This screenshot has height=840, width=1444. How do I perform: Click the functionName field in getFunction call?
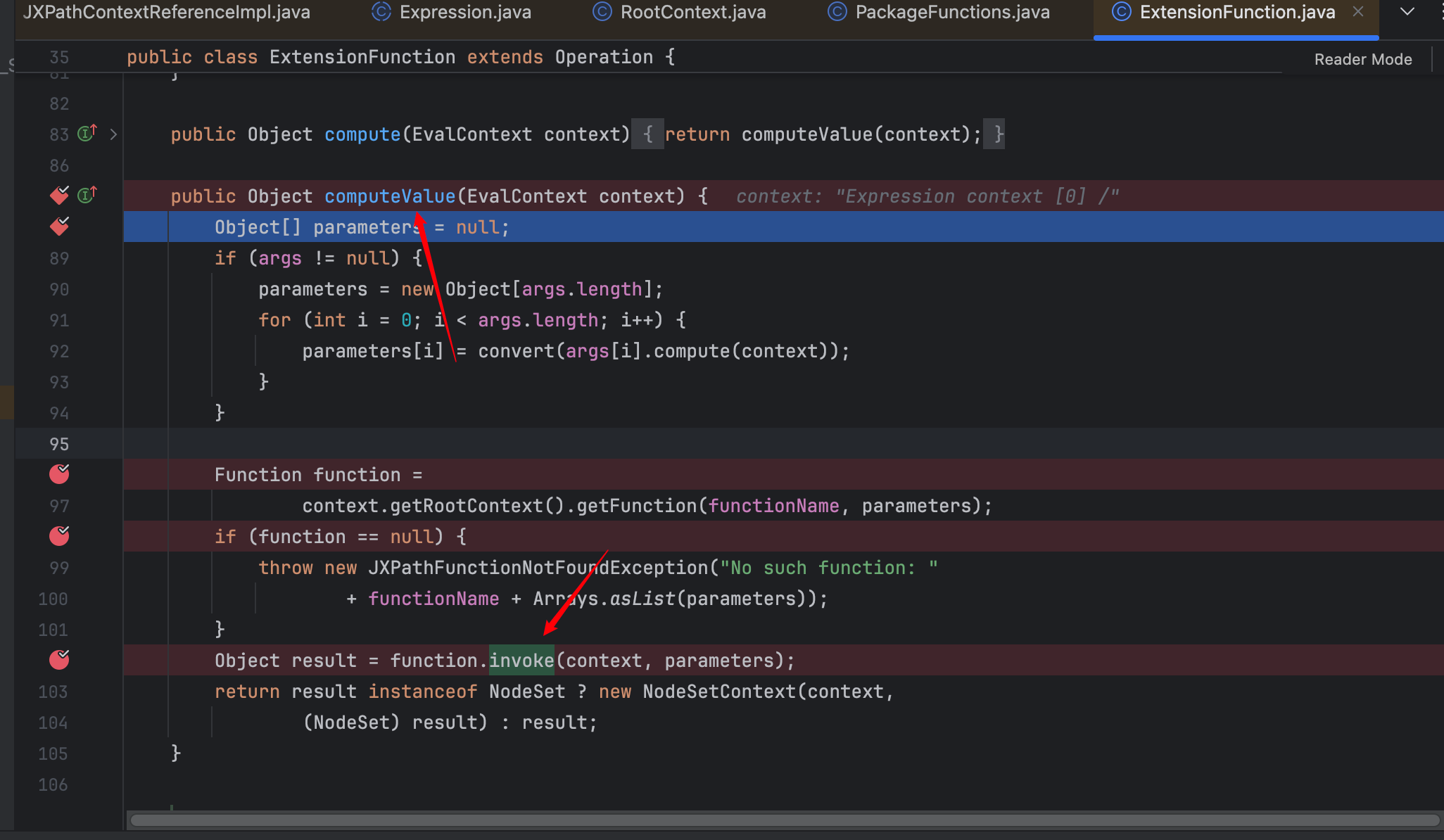pos(774,506)
